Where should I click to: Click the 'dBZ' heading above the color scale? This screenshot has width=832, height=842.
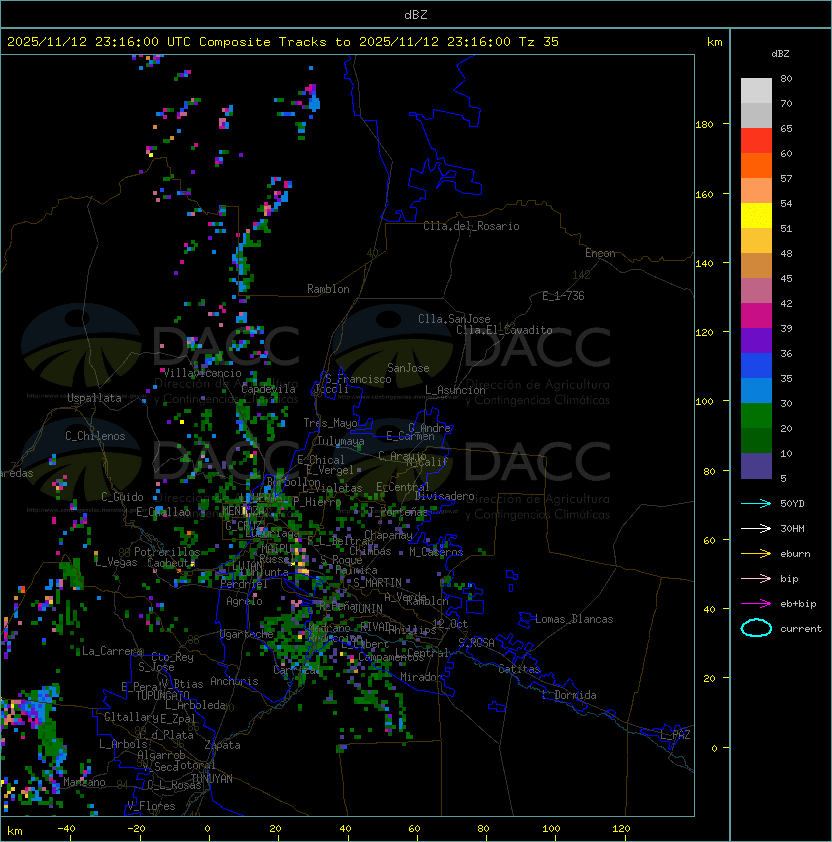pos(780,54)
